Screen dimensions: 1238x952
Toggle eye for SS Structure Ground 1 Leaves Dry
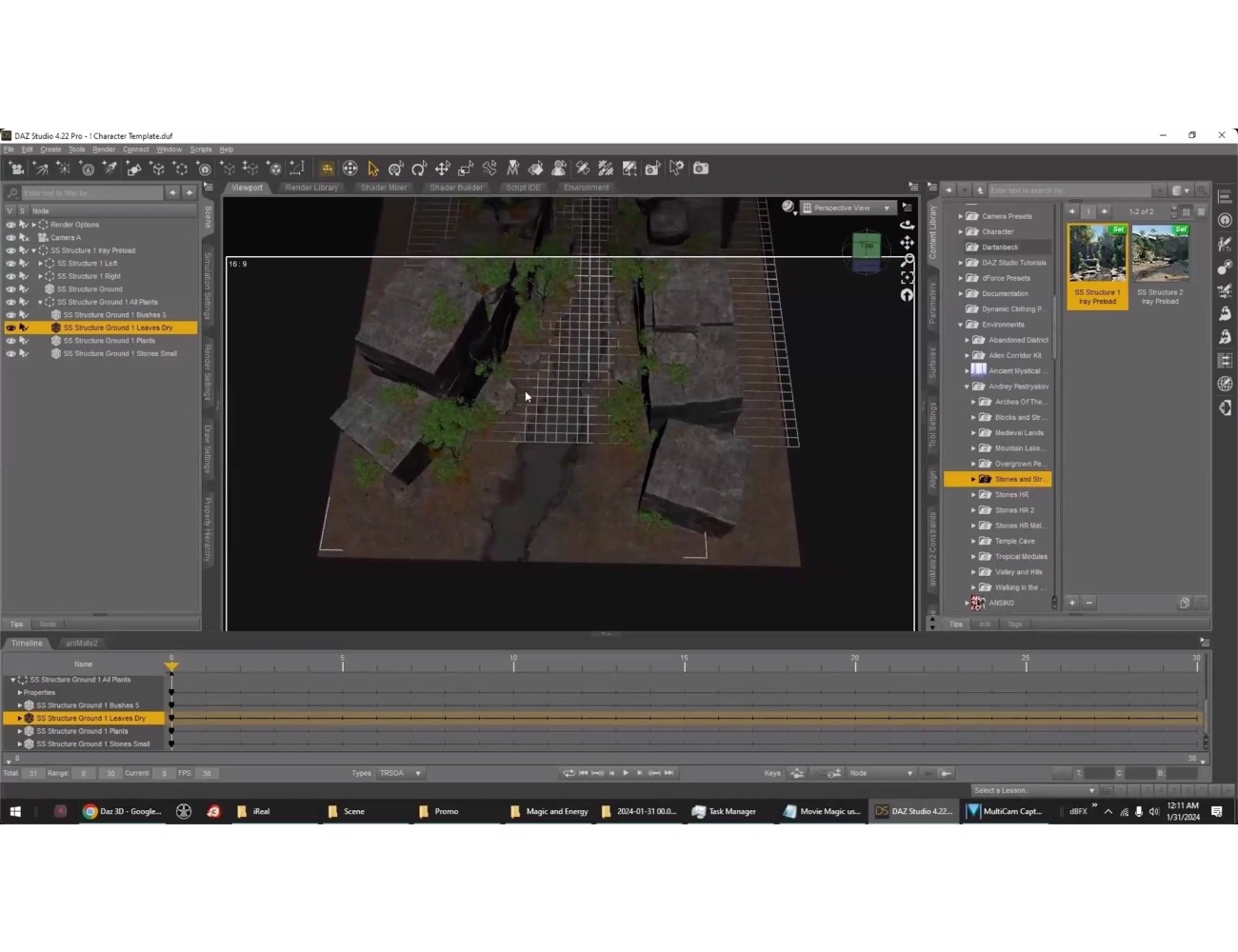[x=10, y=327]
